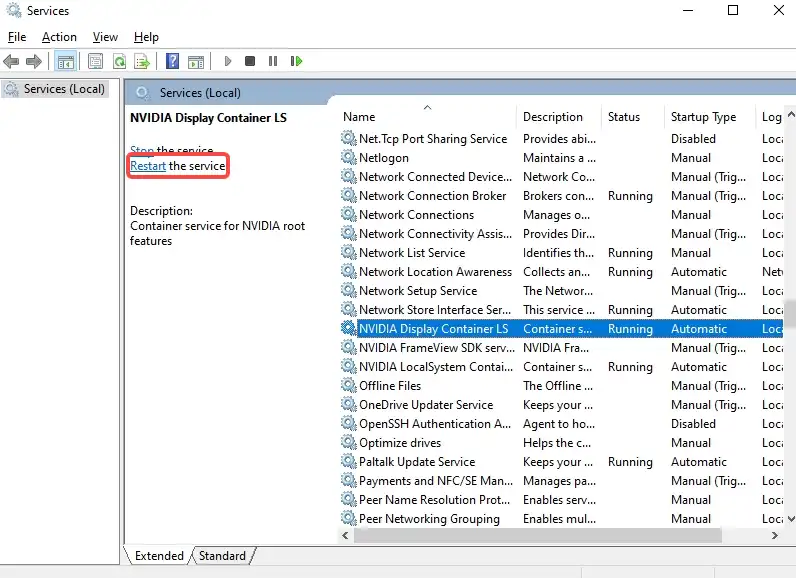Click the Restart Service toolbar icon
Screen dimensions: 796x578
coord(296,61)
